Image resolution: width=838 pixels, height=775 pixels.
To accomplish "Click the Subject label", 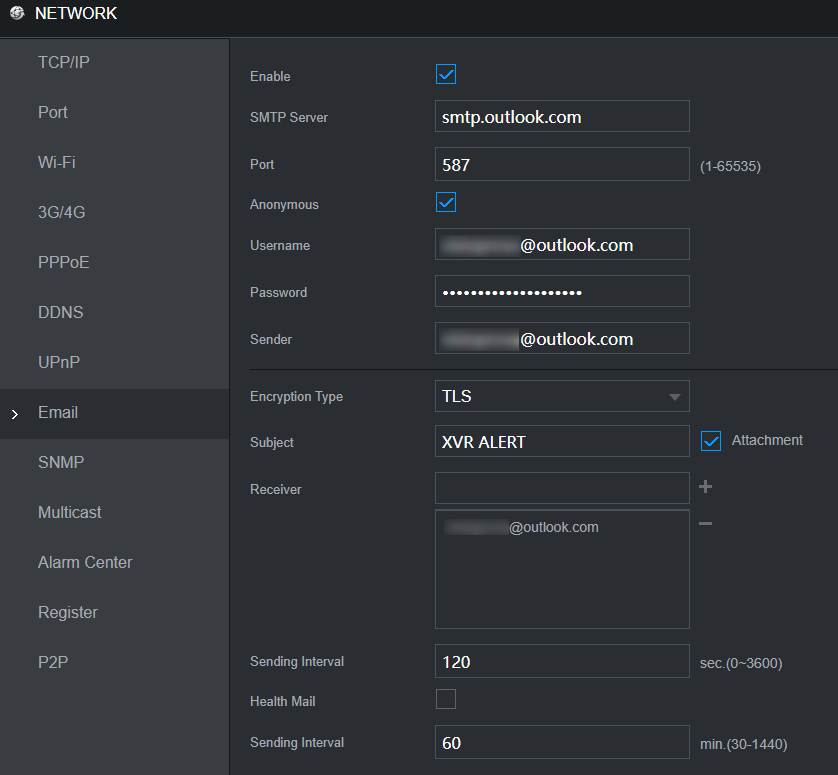I will point(272,443).
